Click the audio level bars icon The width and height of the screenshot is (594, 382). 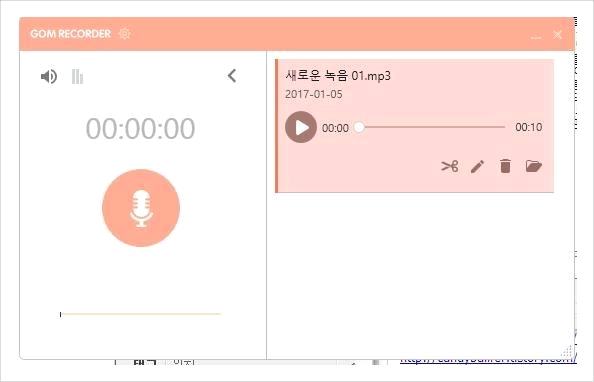tap(77, 77)
